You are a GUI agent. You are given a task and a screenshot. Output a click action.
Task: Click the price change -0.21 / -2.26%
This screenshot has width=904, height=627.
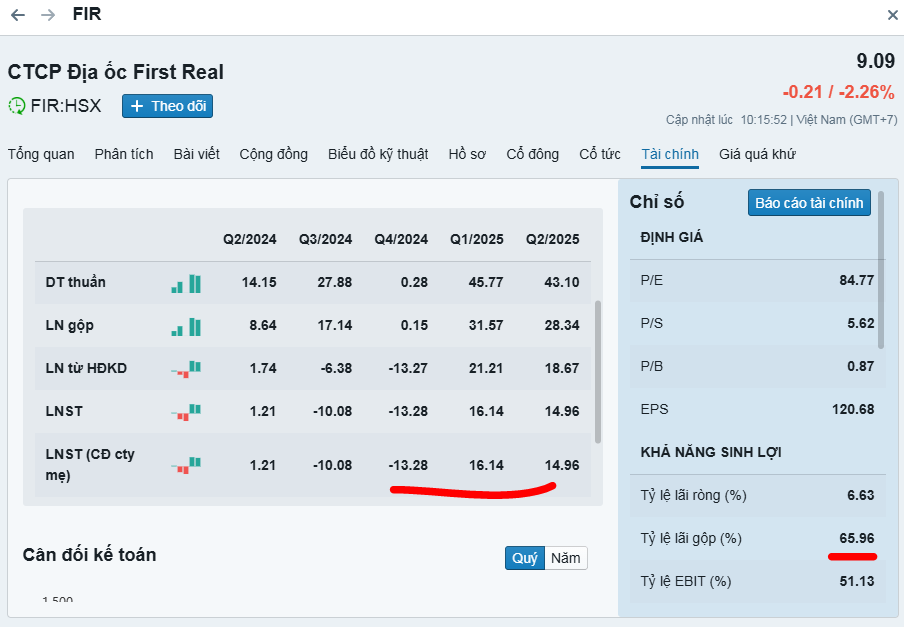tap(838, 92)
